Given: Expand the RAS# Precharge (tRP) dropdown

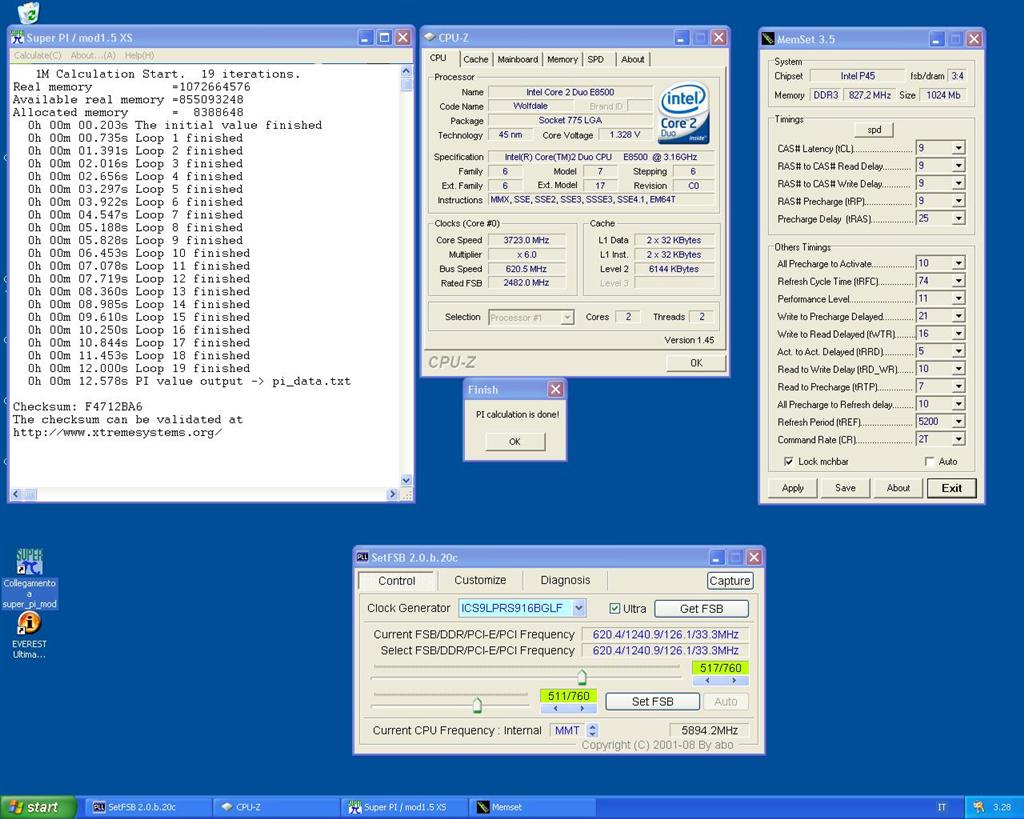Looking at the screenshot, I should (958, 201).
